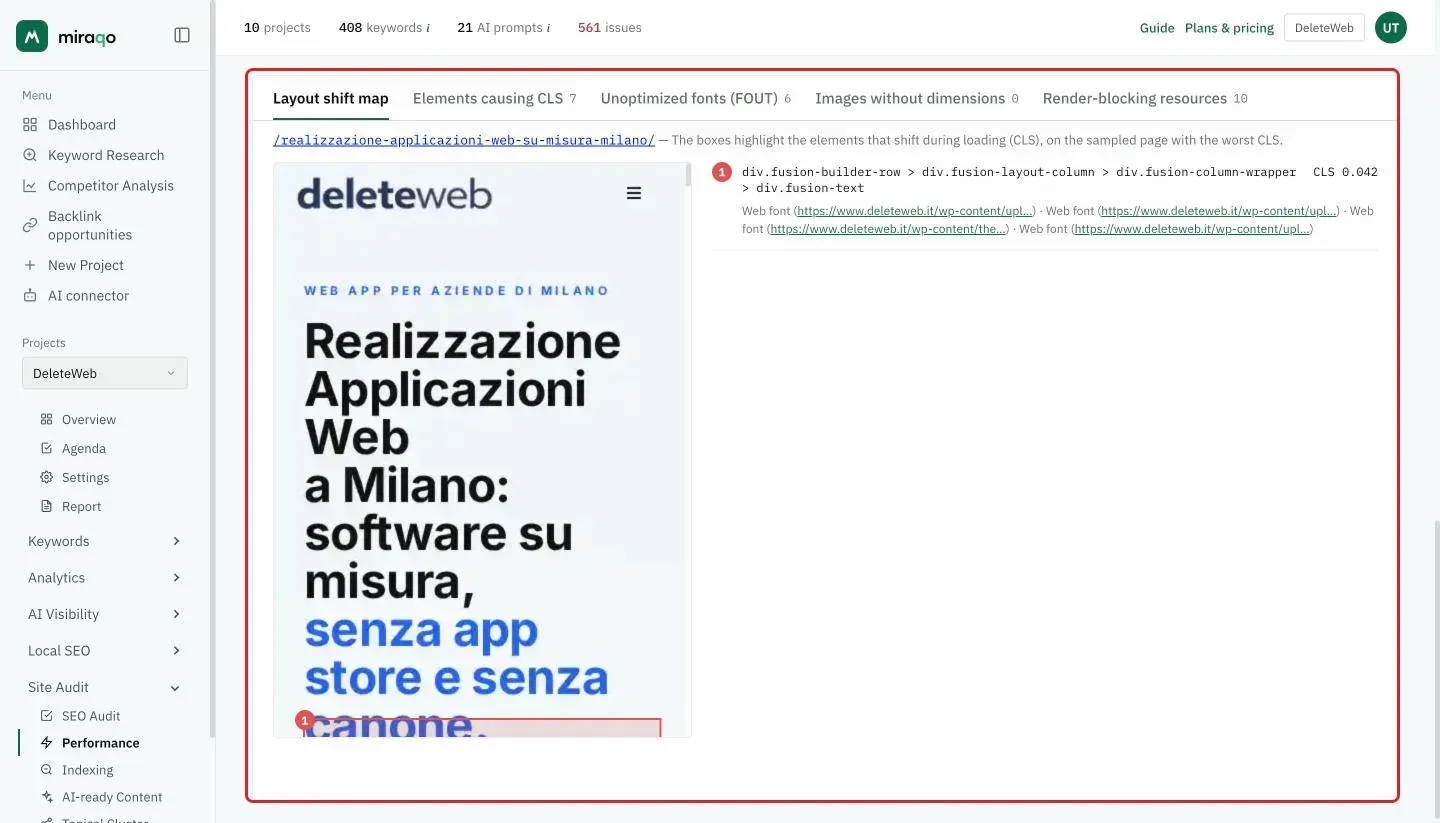The height and width of the screenshot is (823, 1440).
Task: Open Dashboard via its grid icon
Action: 30,125
